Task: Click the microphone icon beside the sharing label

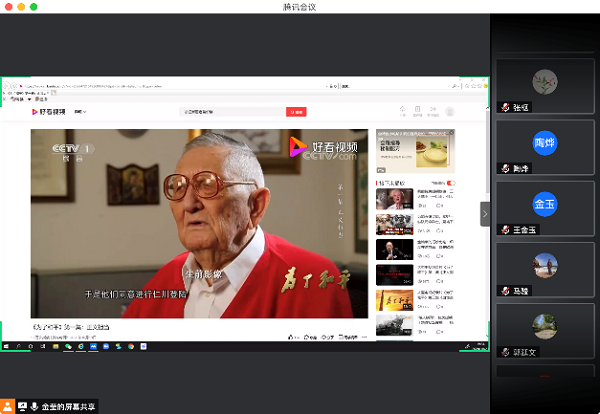Action: click(35, 406)
